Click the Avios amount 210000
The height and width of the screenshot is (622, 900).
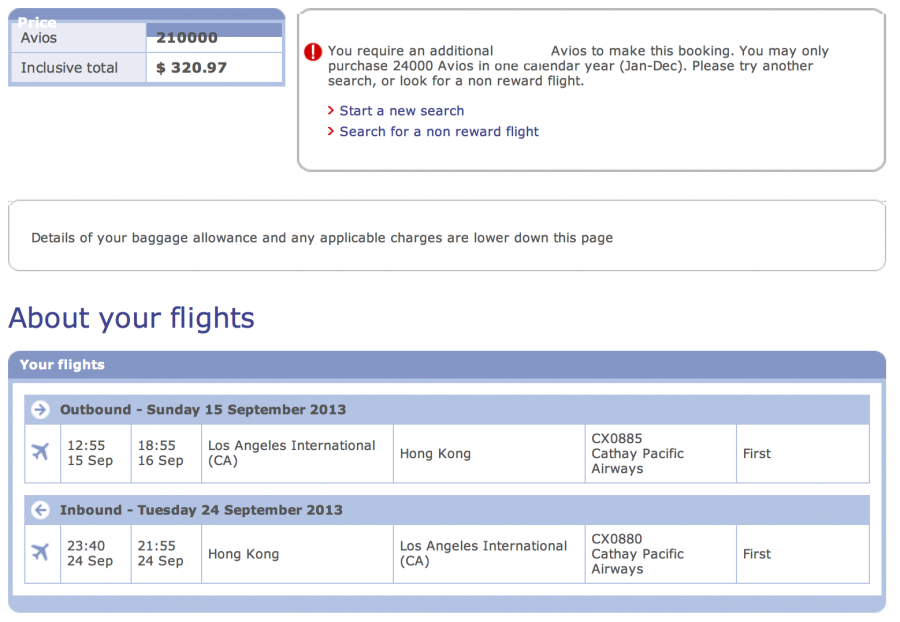click(x=187, y=38)
